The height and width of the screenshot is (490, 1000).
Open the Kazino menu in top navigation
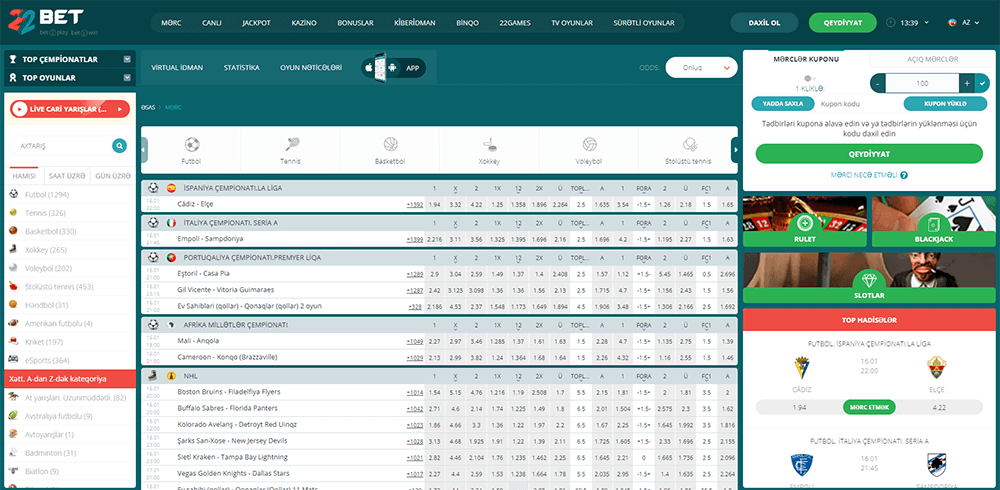tap(303, 22)
